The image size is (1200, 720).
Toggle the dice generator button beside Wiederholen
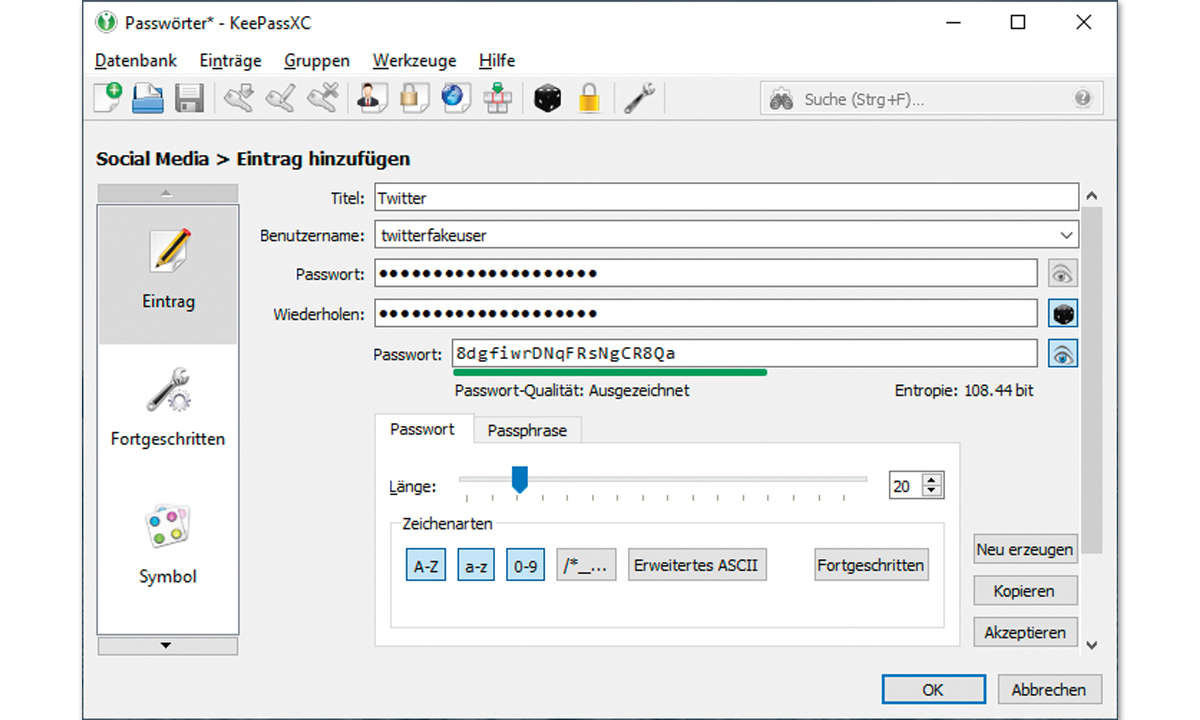tap(1063, 313)
